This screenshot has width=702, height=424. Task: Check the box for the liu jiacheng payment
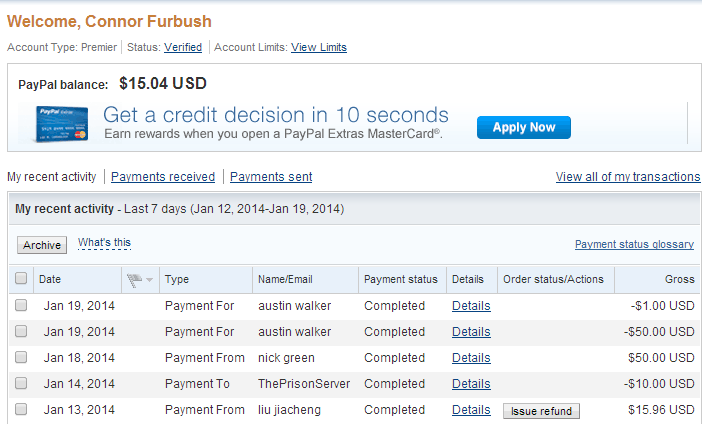coord(21,410)
